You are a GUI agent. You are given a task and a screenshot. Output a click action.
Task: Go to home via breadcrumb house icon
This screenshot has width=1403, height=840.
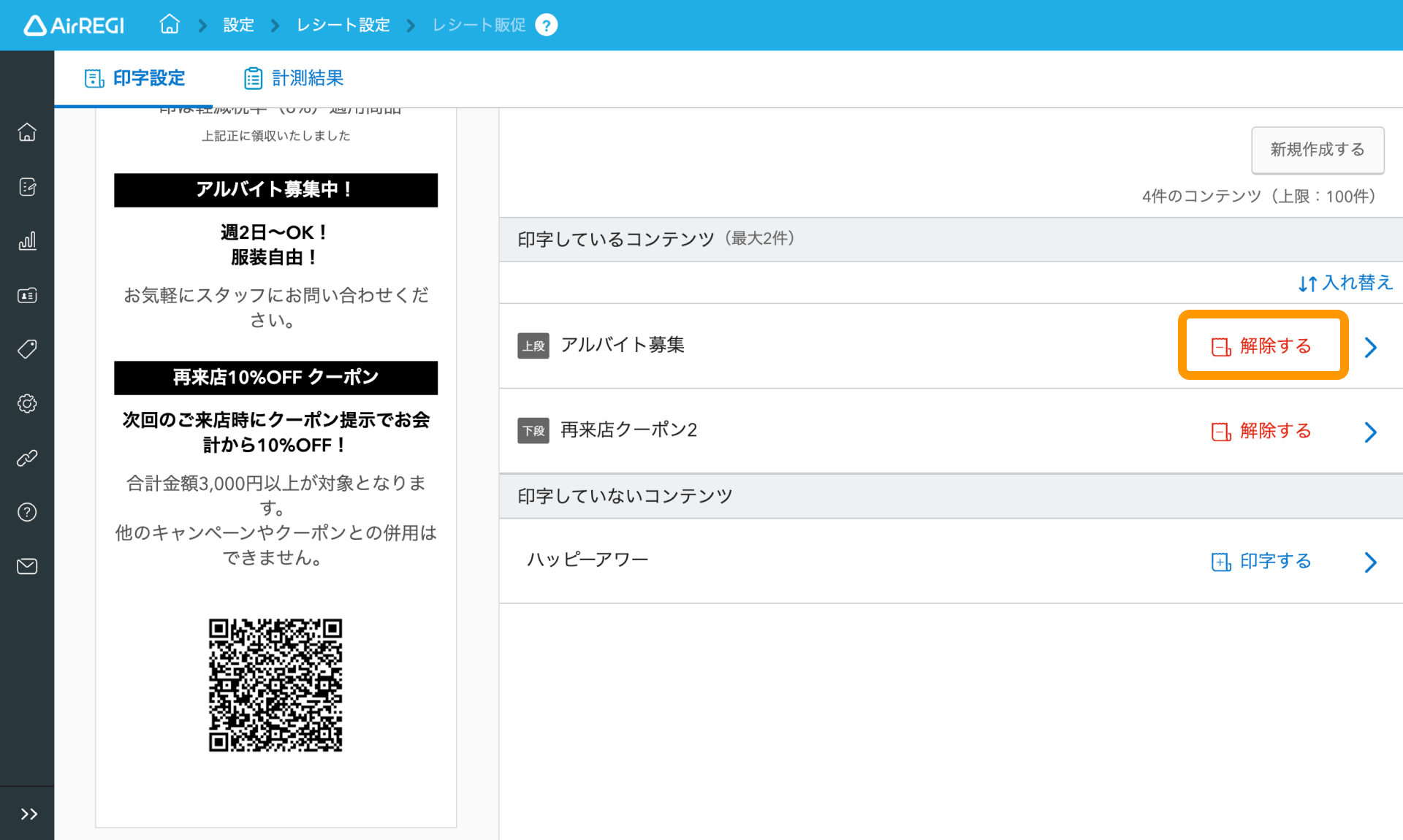click(x=170, y=25)
